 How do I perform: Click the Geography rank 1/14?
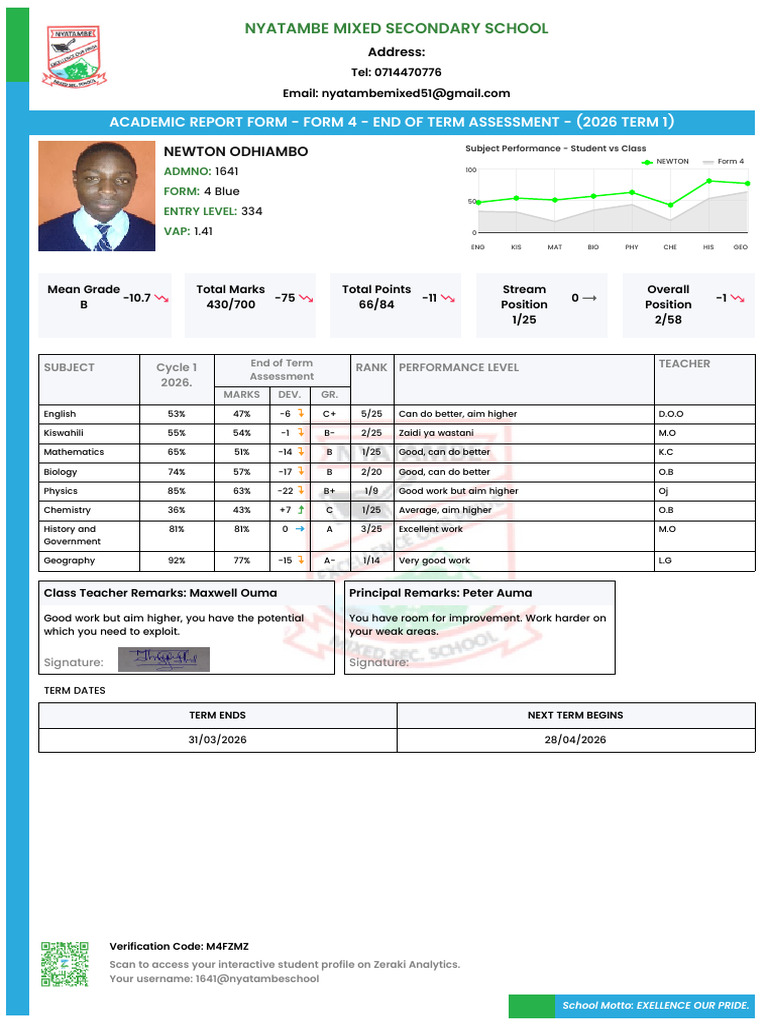point(372,560)
